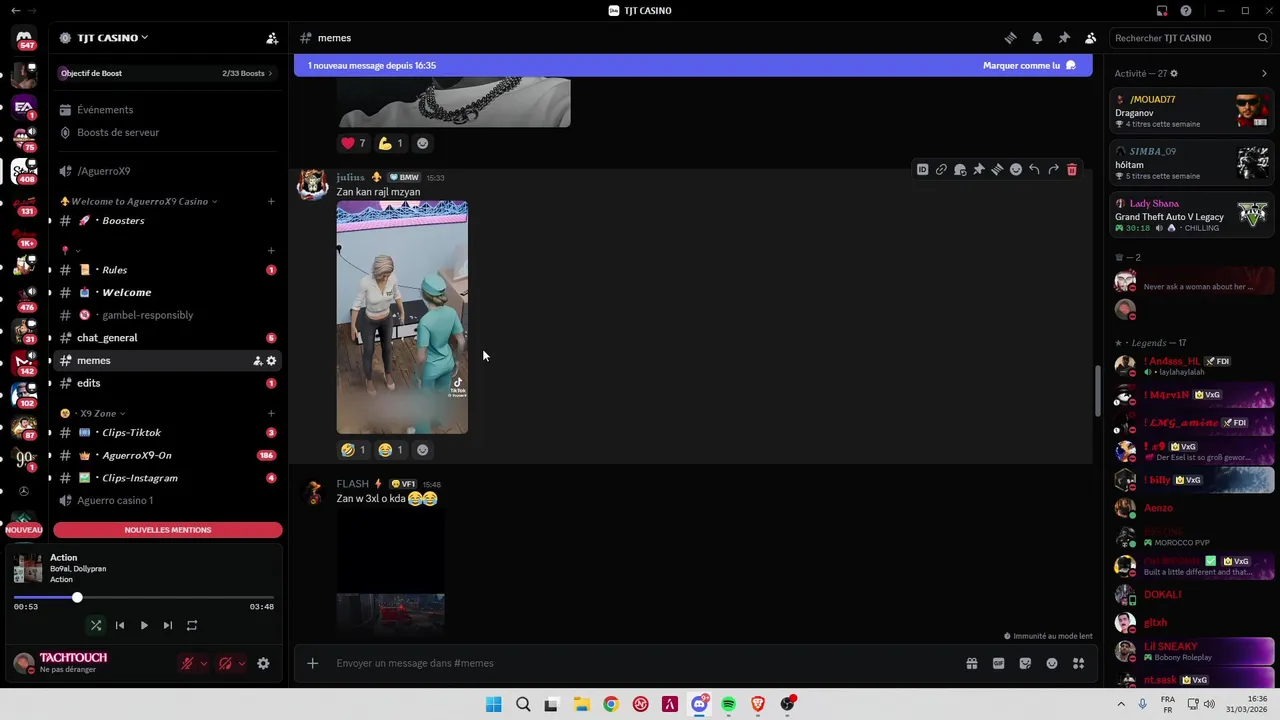
Task: Click the NOUVELLES MENTIONS button
Action: tap(168, 530)
